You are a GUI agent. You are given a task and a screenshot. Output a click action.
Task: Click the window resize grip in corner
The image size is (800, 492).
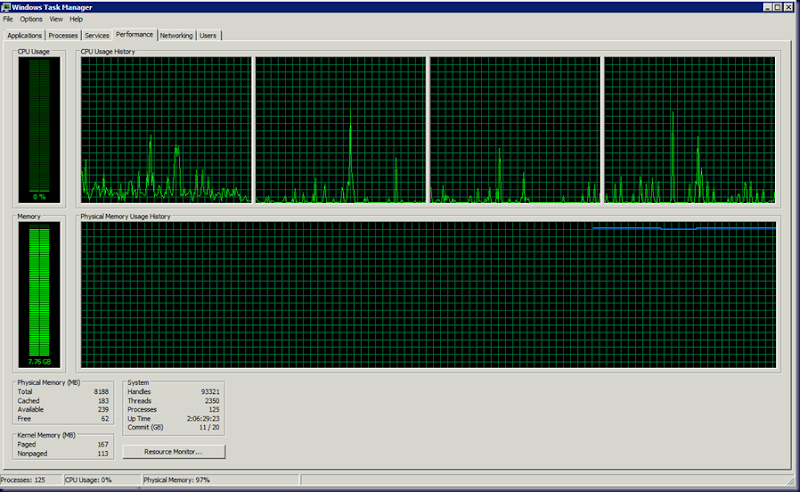pyautogui.click(x=791, y=481)
